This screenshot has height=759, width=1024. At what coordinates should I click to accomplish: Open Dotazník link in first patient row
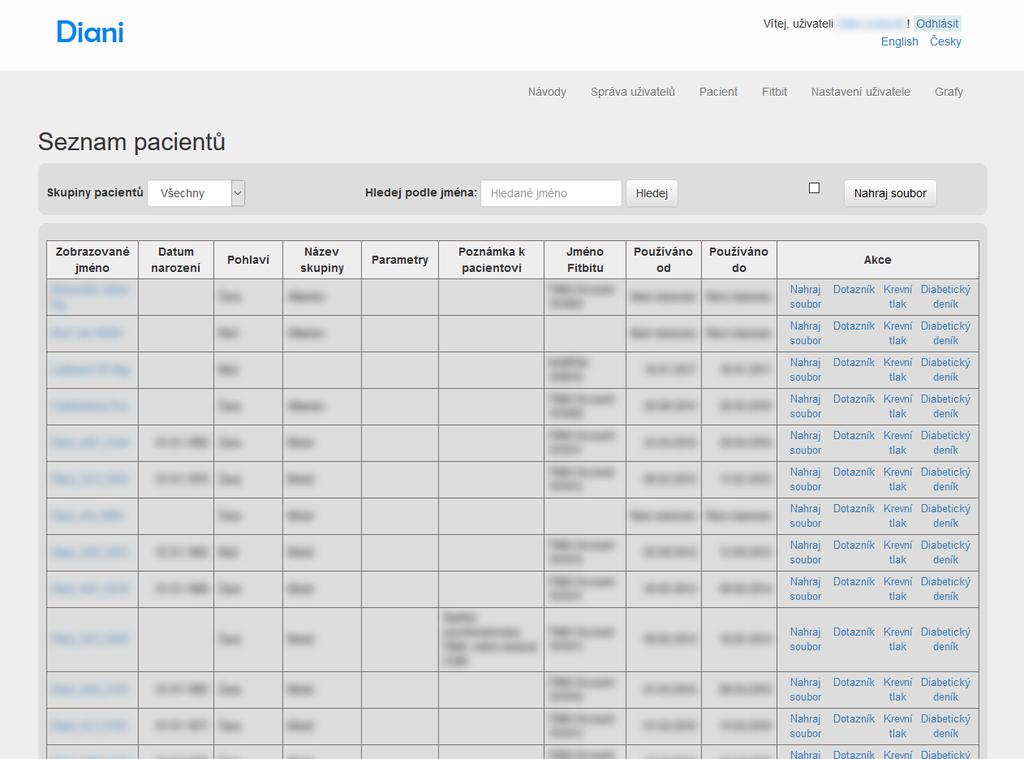click(853, 289)
